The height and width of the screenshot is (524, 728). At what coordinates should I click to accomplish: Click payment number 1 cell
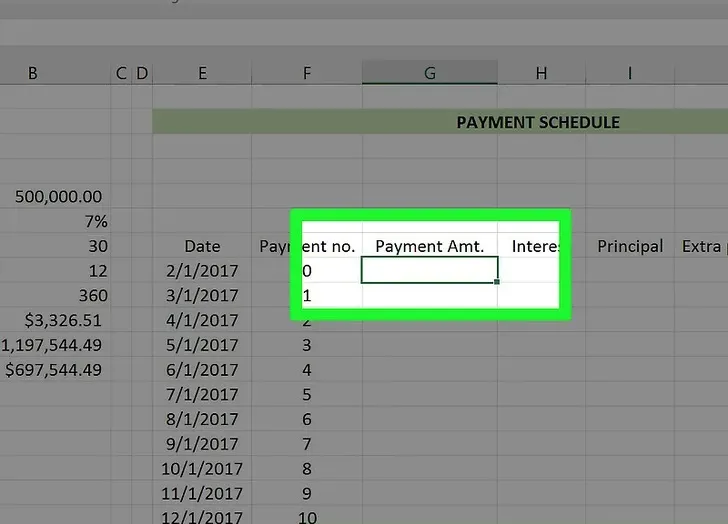(x=307, y=295)
